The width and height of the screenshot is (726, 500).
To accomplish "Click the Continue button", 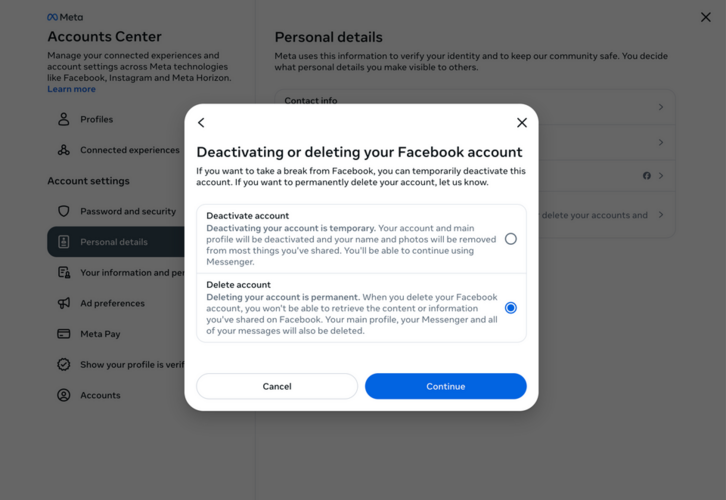I will click(445, 386).
